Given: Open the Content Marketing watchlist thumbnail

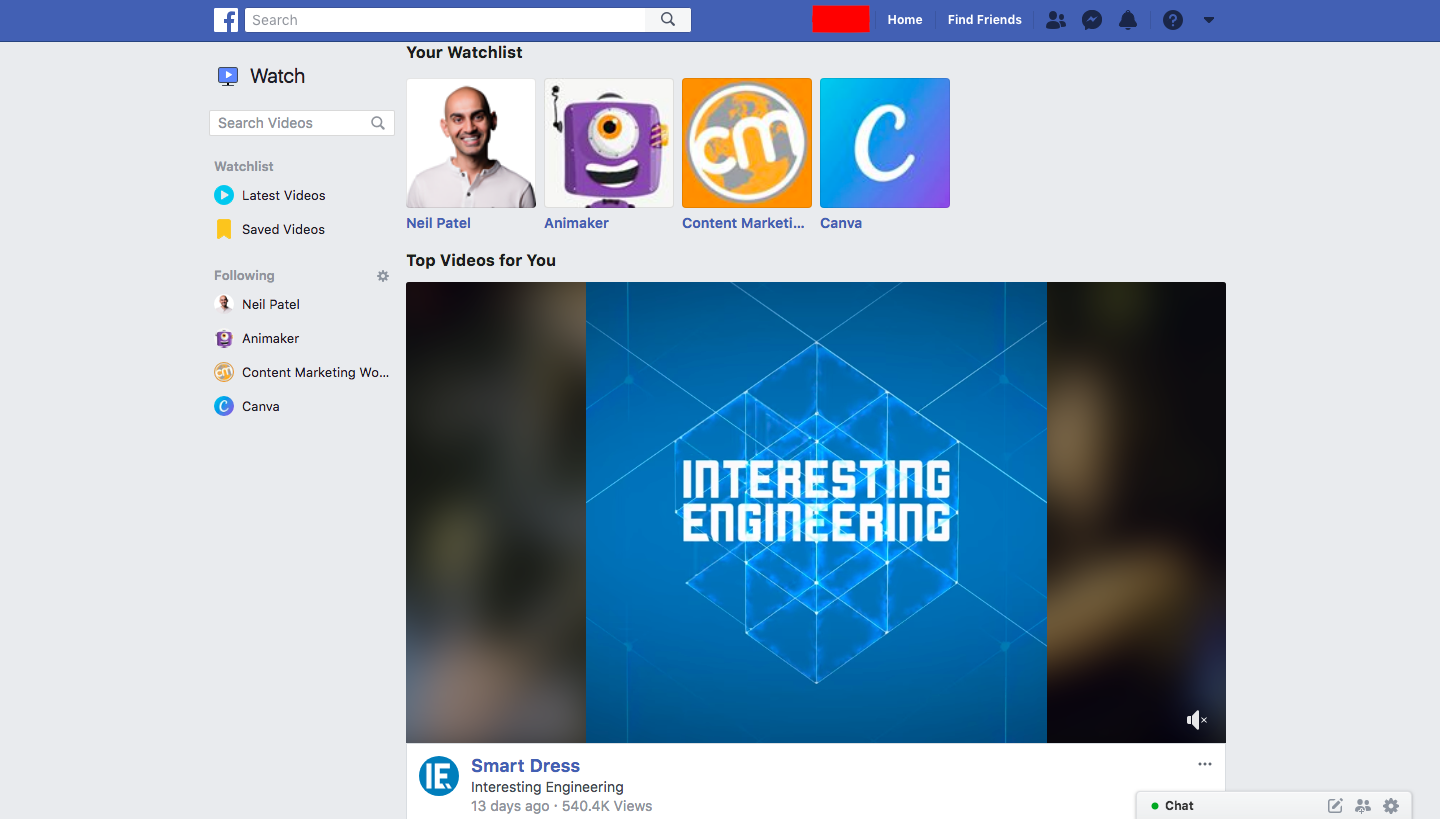Looking at the screenshot, I should click(x=747, y=143).
